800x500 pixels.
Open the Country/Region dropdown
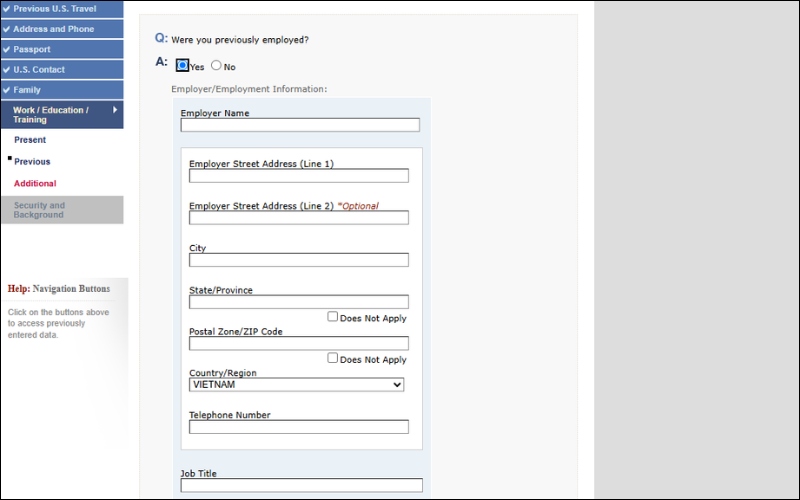[x=297, y=384]
